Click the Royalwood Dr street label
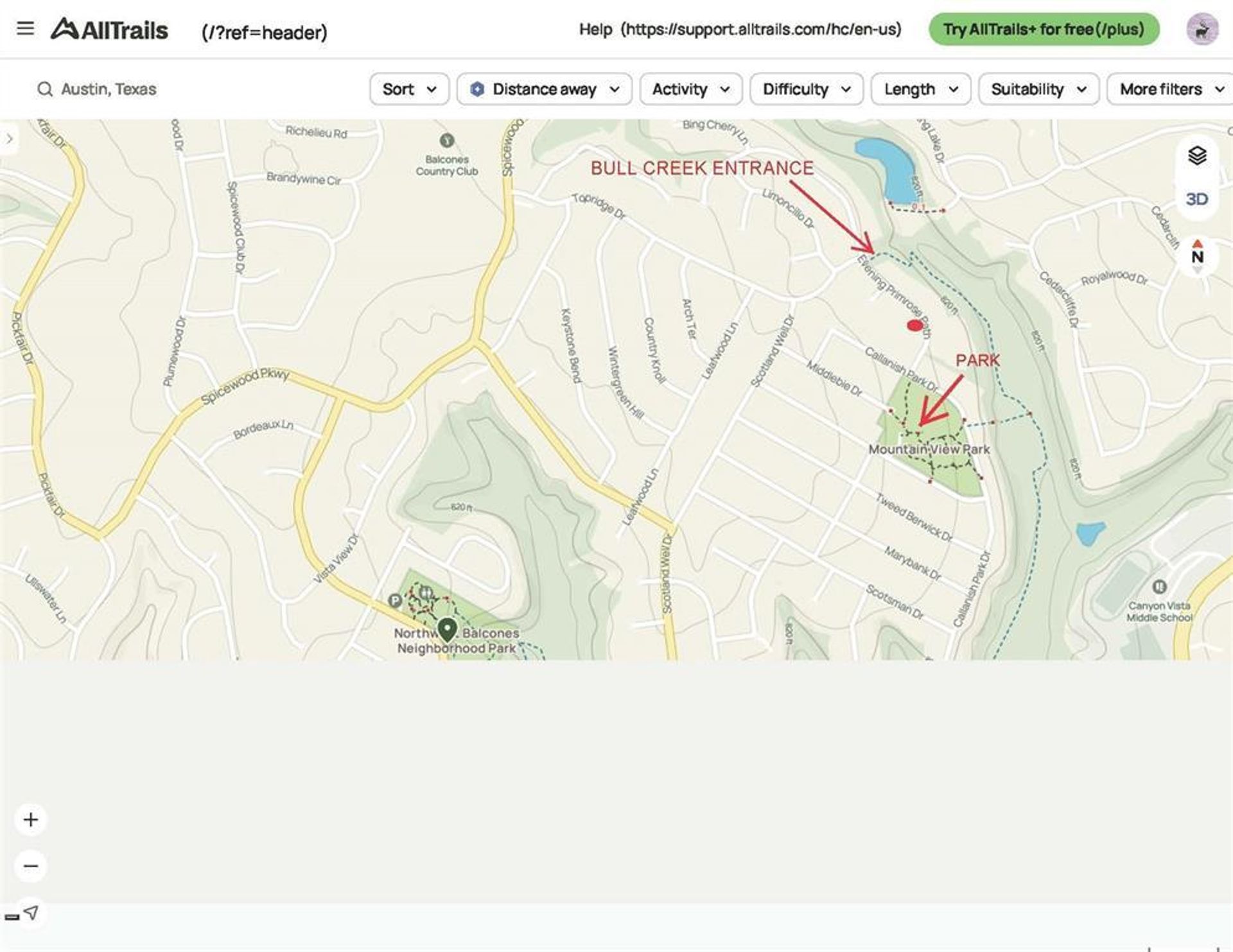This screenshot has height=952, width=1233. point(1114,277)
